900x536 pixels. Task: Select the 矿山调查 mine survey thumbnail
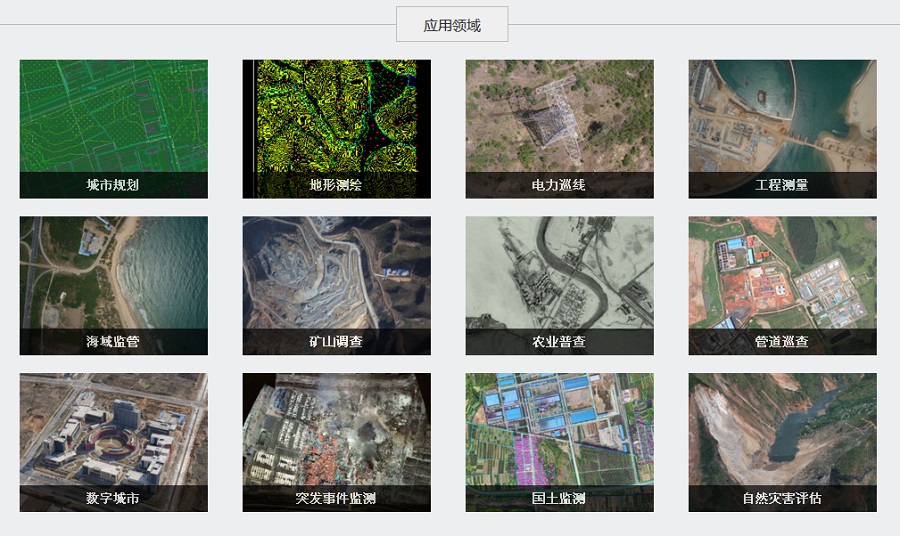click(336, 286)
